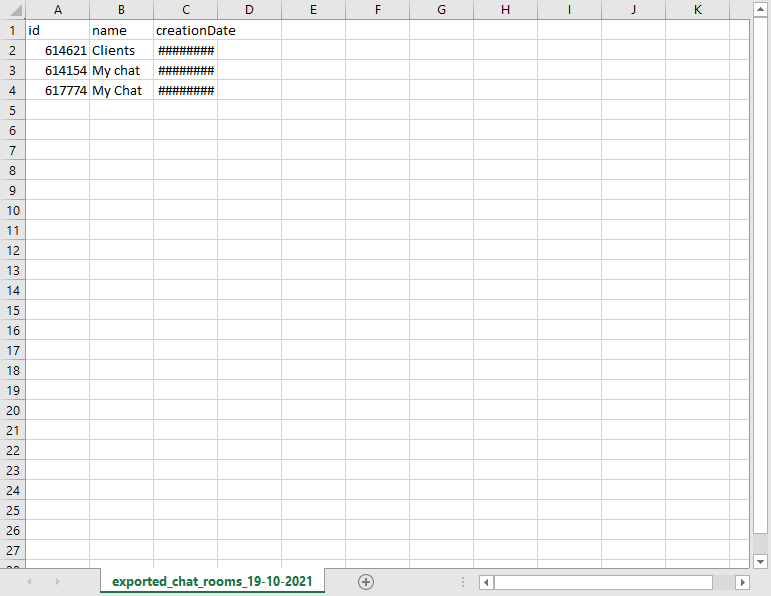This screenshot has width=771, height=596.
Task: Click the next sheet navigation arrow
Action: 57,582
